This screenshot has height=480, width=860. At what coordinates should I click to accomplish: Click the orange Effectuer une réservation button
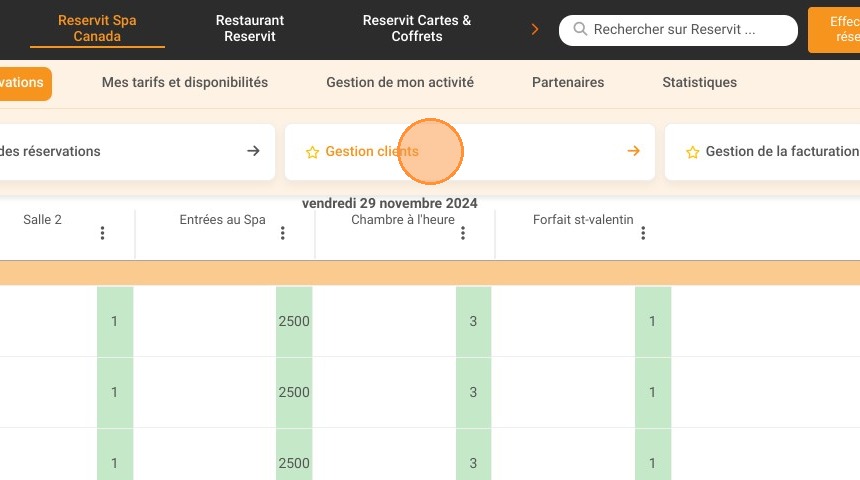(834, 30)
